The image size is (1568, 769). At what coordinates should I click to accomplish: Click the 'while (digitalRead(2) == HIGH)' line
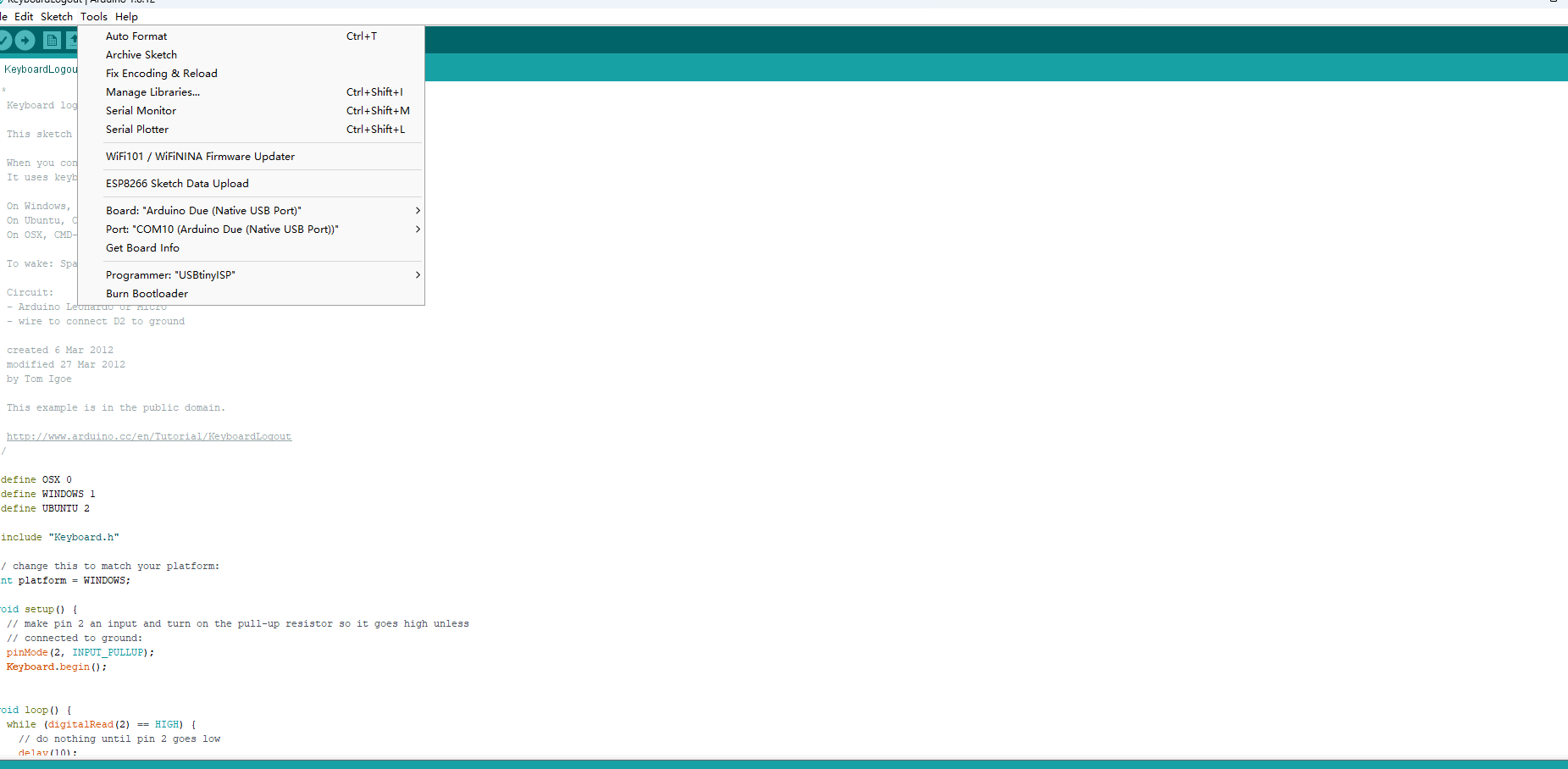[x=102, y=724]
